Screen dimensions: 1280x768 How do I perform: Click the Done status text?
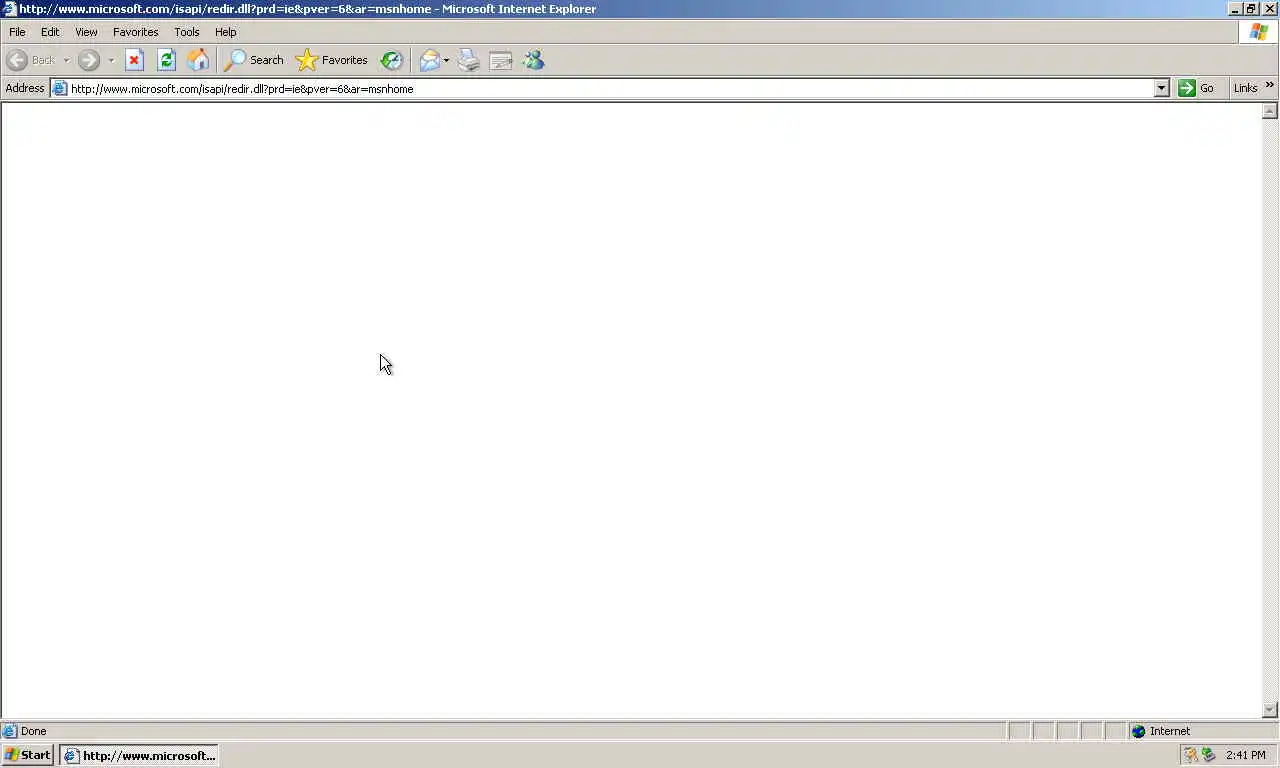[33, 731]
